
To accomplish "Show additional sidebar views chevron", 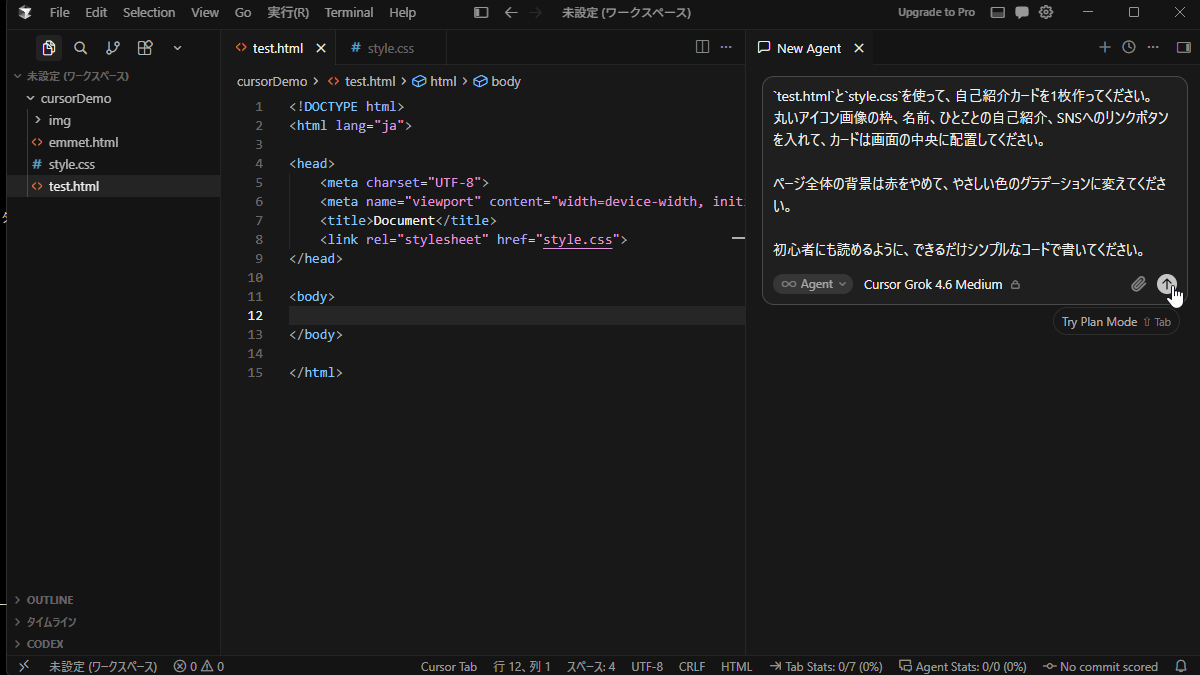I will point(177,48).
